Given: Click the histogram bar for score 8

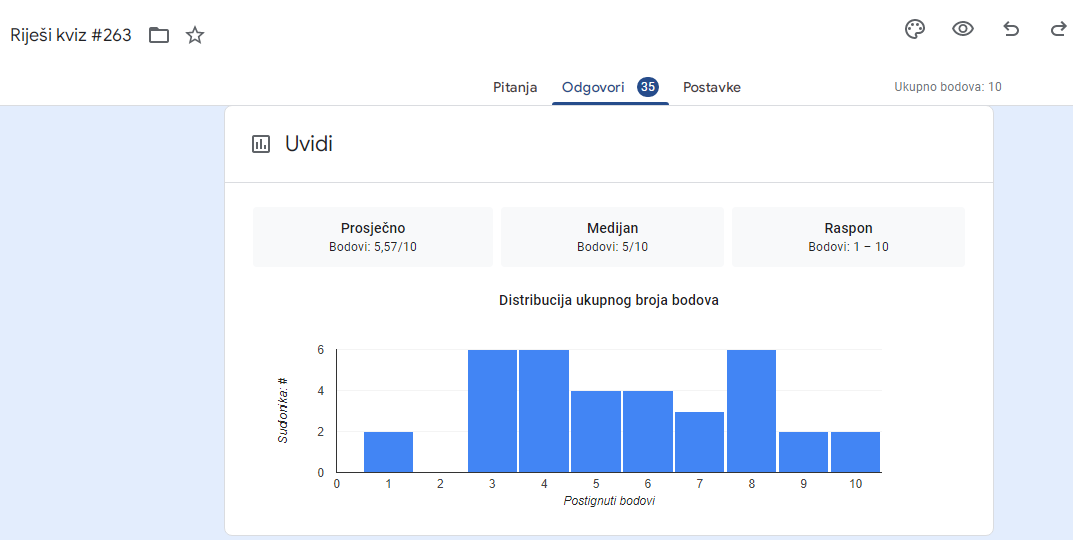Looking at the screenshot, I should (x=751, y=411).
